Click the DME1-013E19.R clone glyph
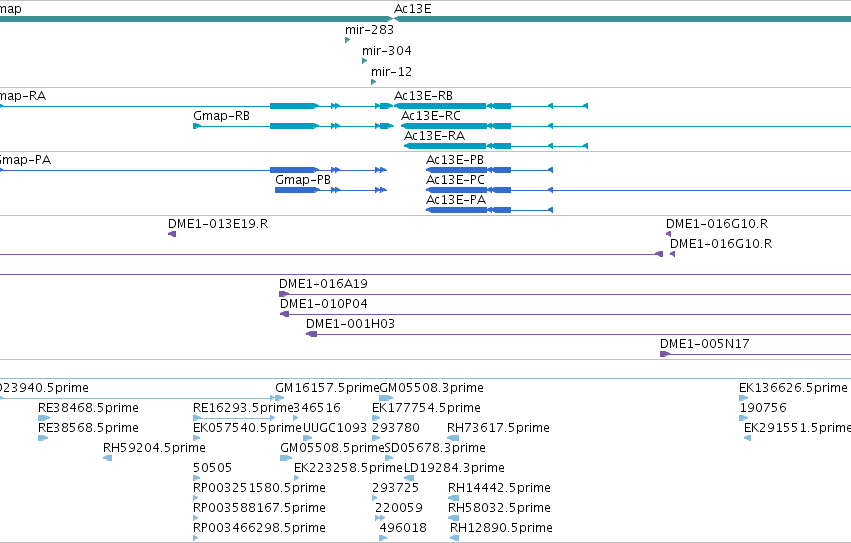 172,234
